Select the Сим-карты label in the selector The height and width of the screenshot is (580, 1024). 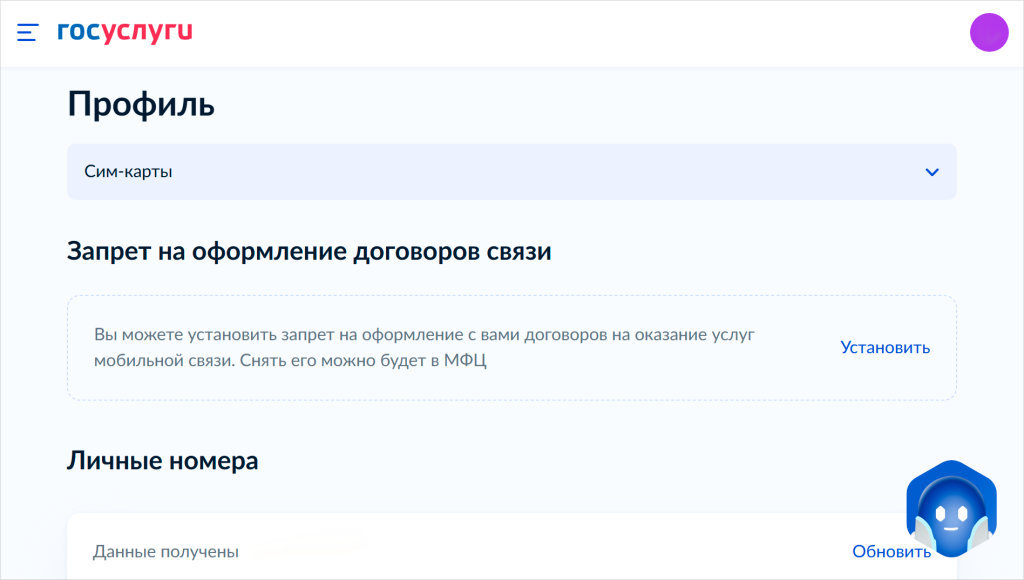click(128, 172)
